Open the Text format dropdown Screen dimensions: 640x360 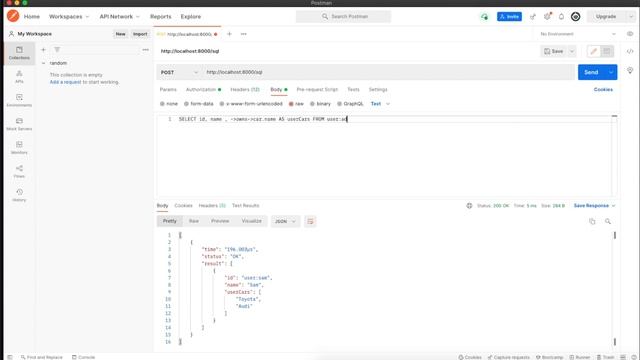coord(380,104)
